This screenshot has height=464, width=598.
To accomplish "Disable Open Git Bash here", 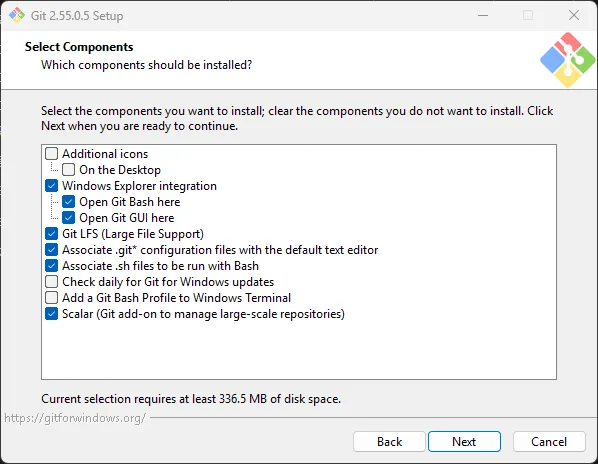I will 69,202.
